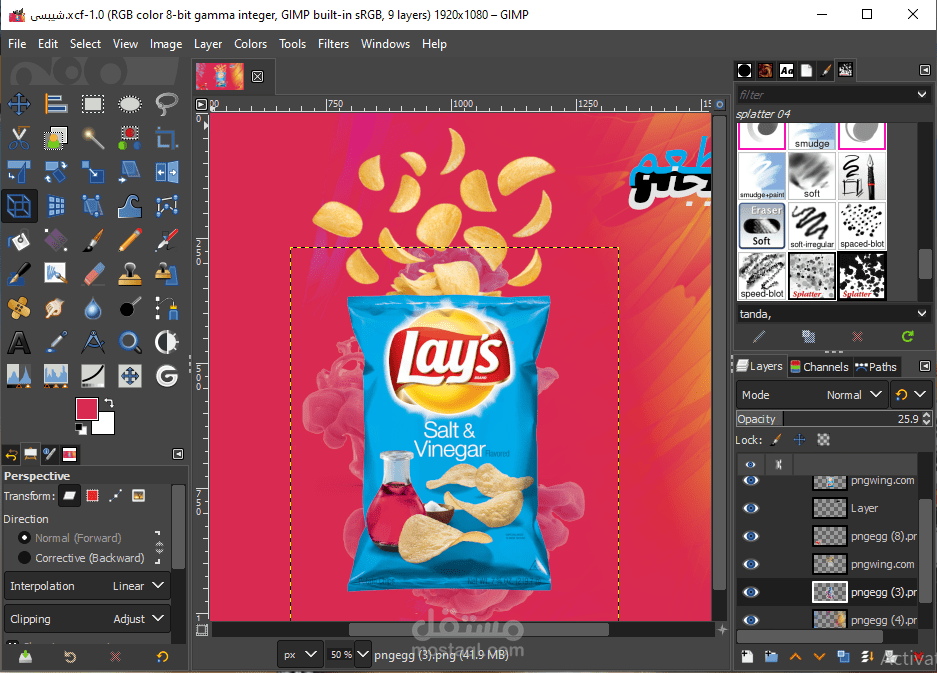Choose the Flip tool

point(167,172)
